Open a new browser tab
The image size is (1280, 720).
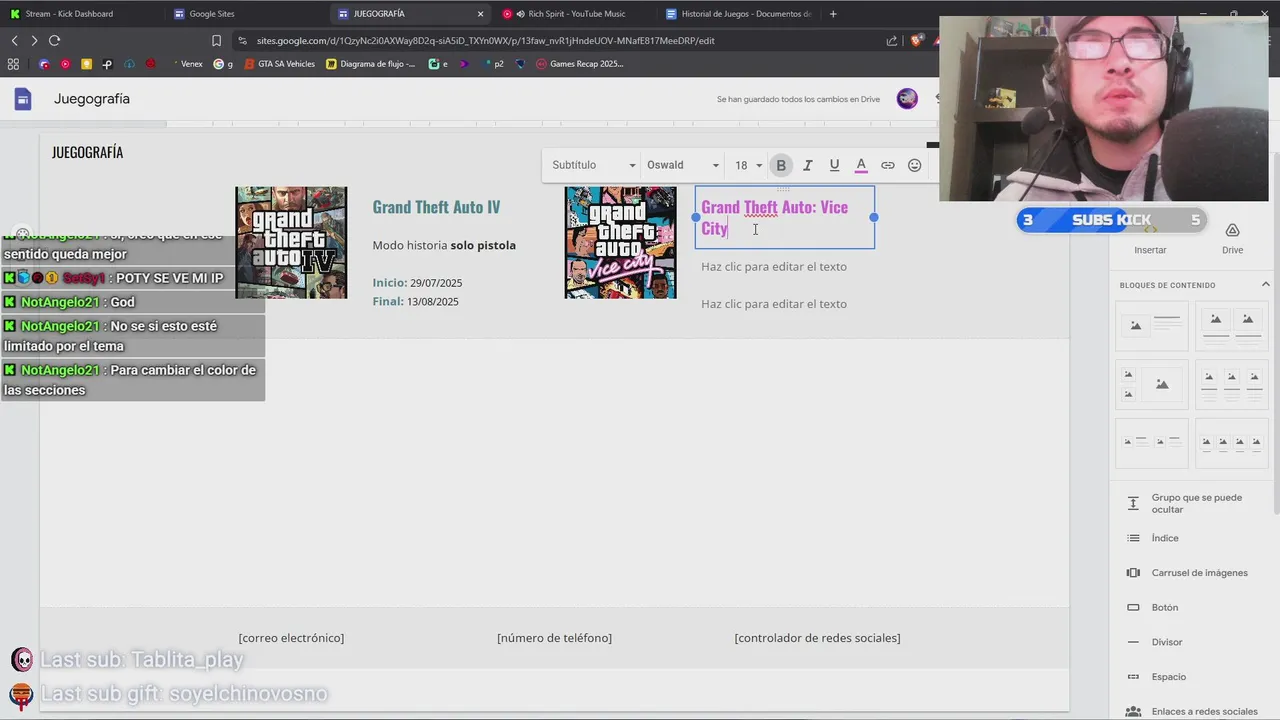pyautogui.click(x=833, y=14)
